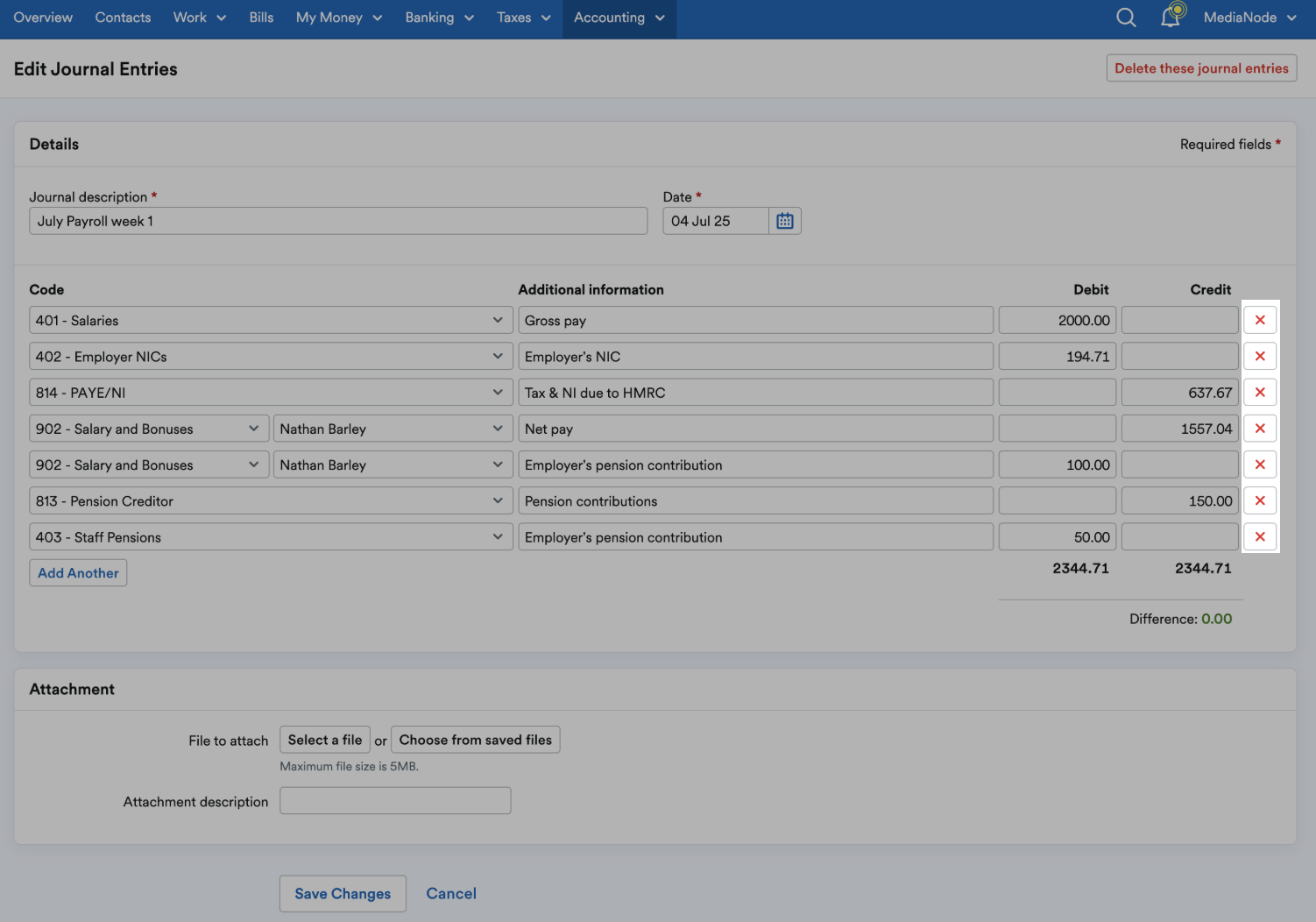Remove the 401 - Salaries row
Viewport: 1316px width, 922px height.
[1260, 320]
